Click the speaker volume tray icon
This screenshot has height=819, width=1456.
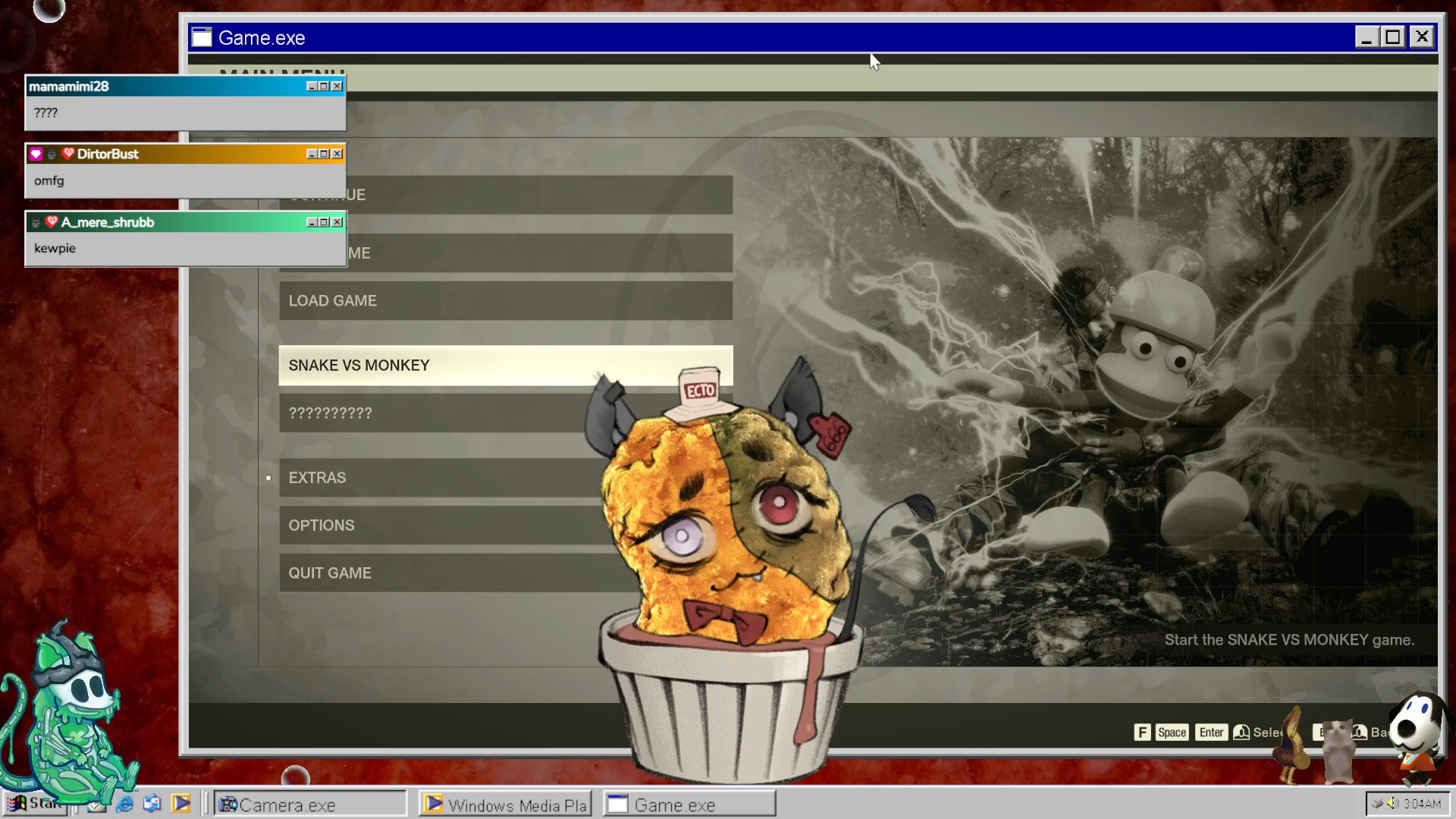tap(1393, 803)
